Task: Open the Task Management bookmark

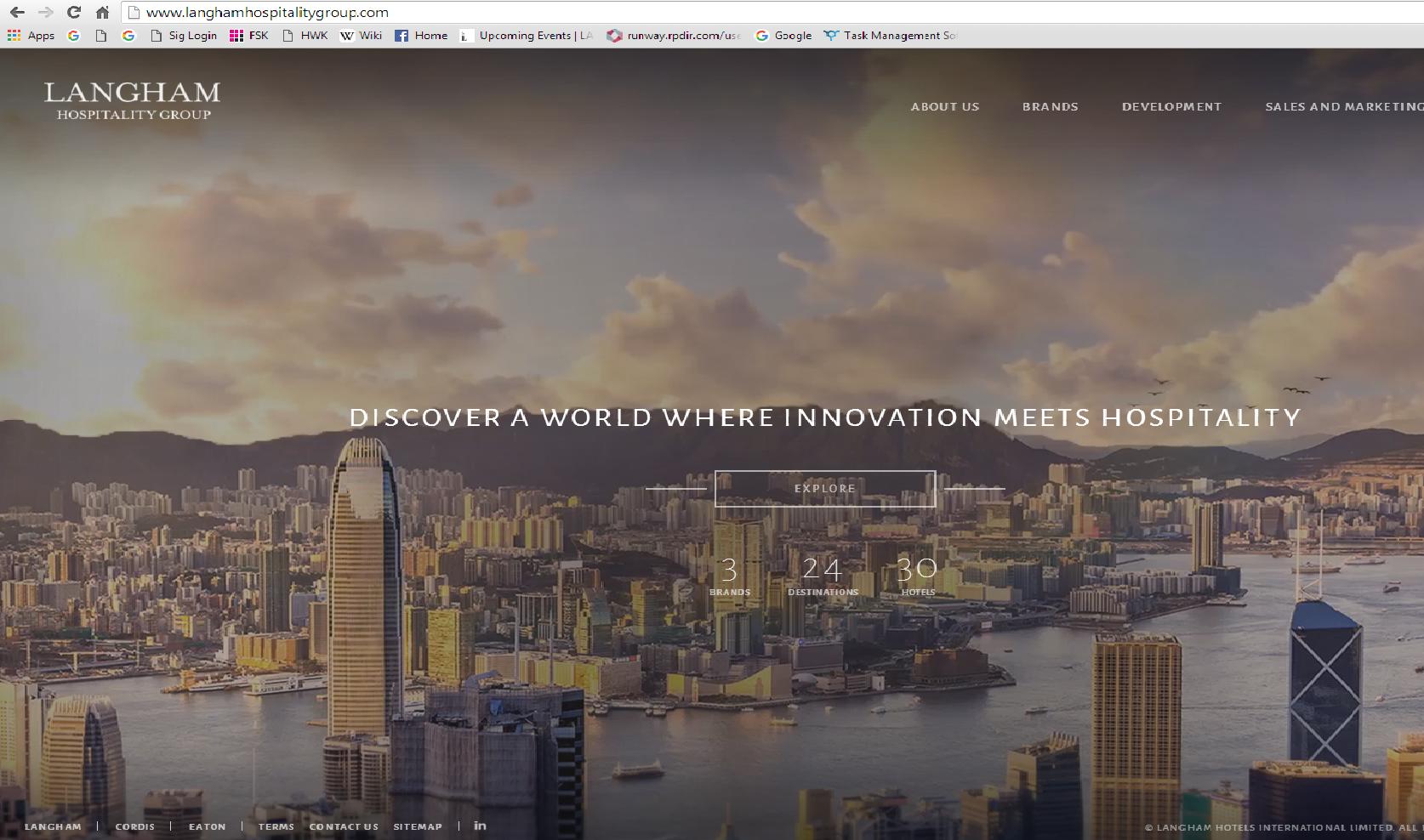Action: (891, 36)
